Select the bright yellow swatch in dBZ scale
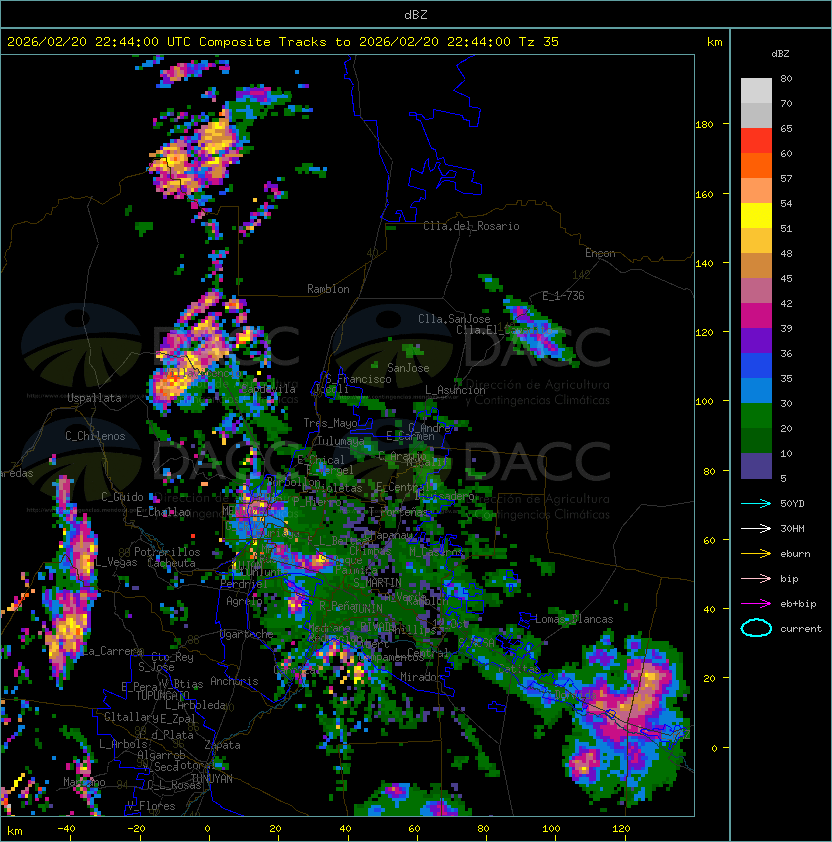Screen dimensions: 832x842 pos(756,216)
